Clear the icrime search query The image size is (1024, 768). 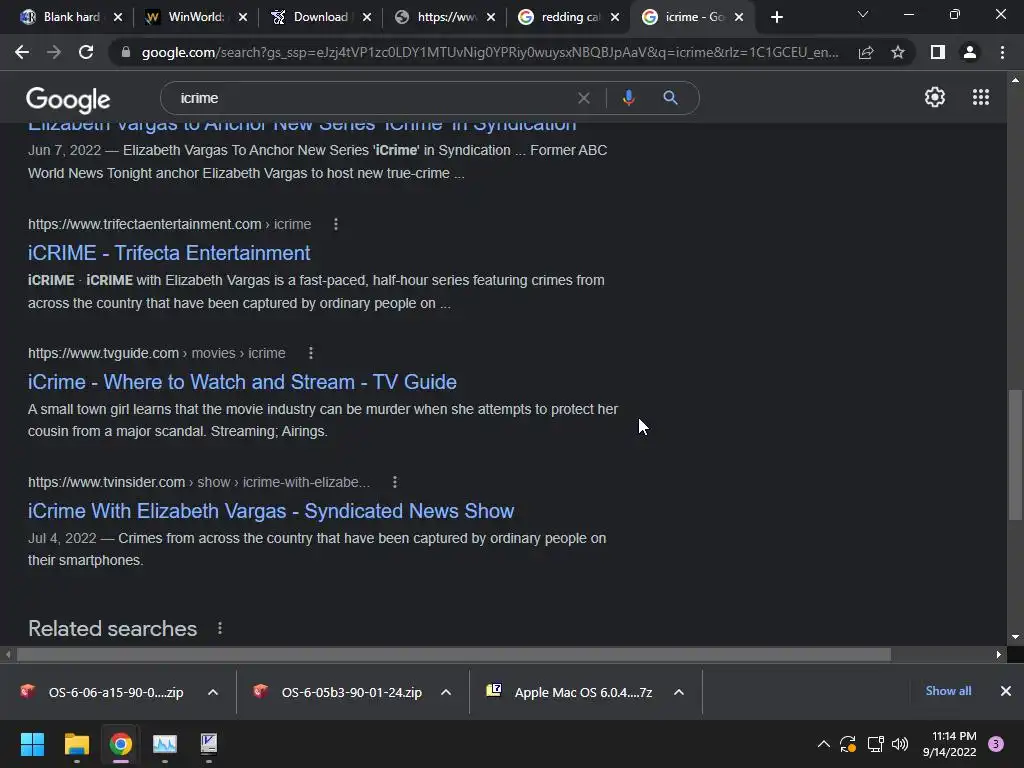coord(584,98)
